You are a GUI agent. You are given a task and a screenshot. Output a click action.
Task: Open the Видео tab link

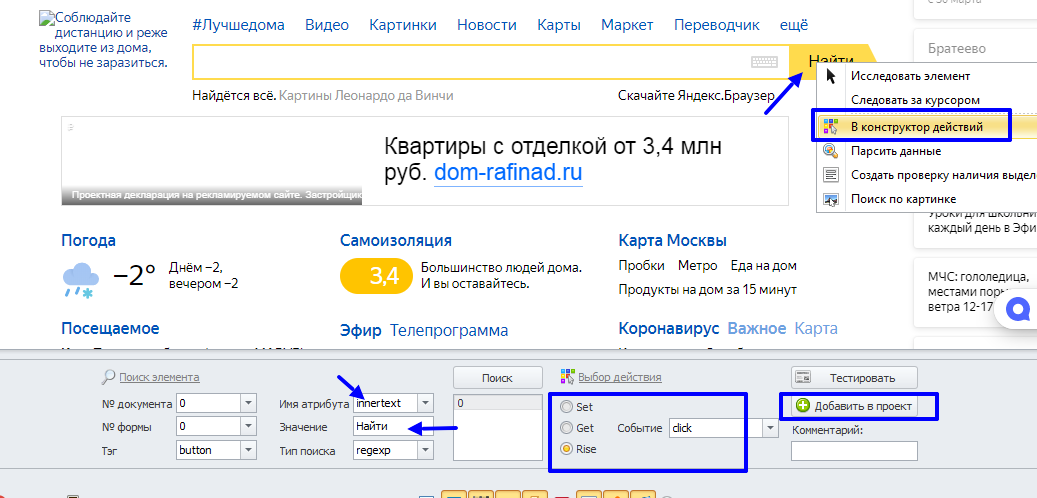coord(327,25)
